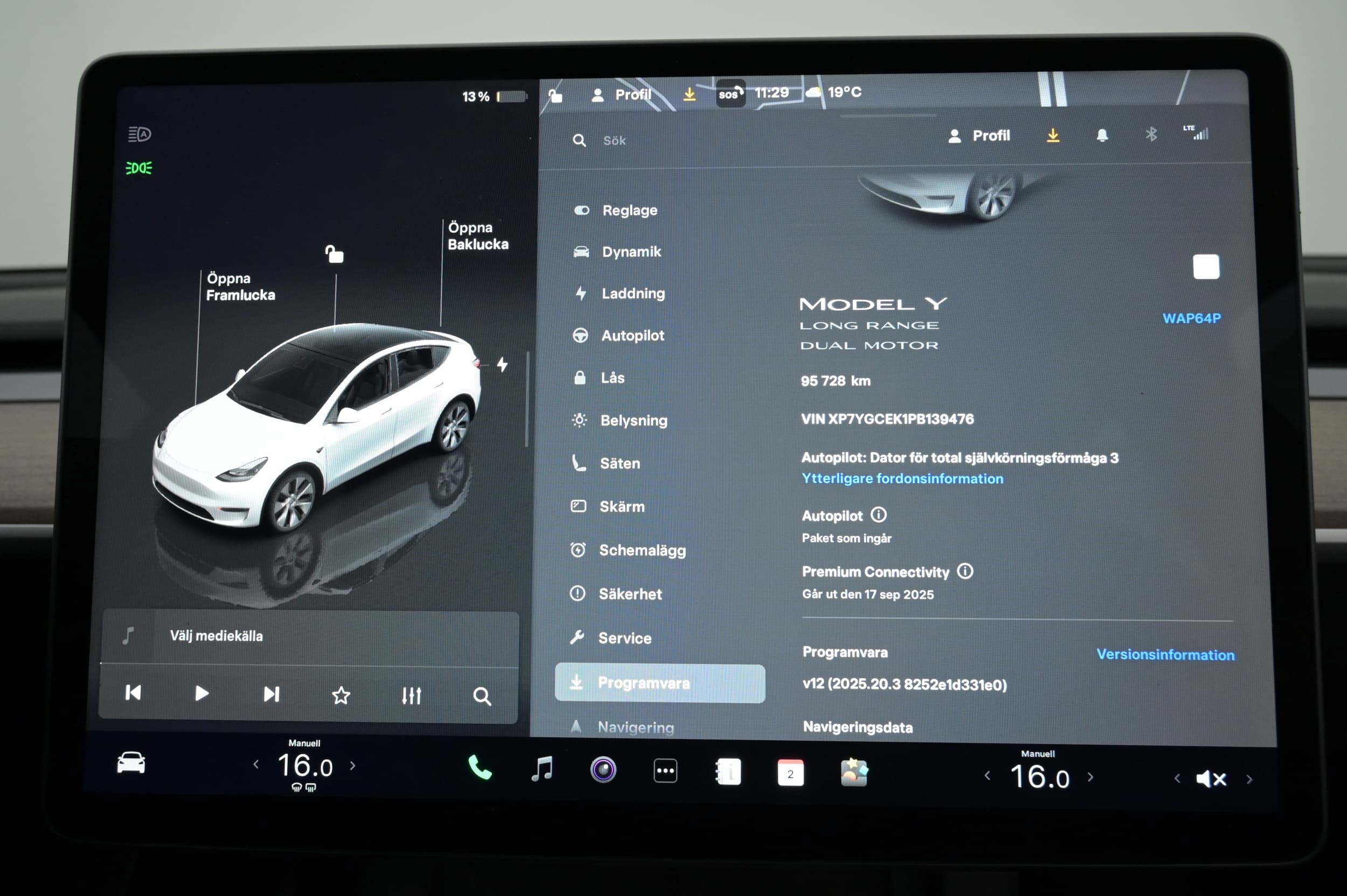
Task: Open the dashcam camera app
Action: tap(603, 770)
